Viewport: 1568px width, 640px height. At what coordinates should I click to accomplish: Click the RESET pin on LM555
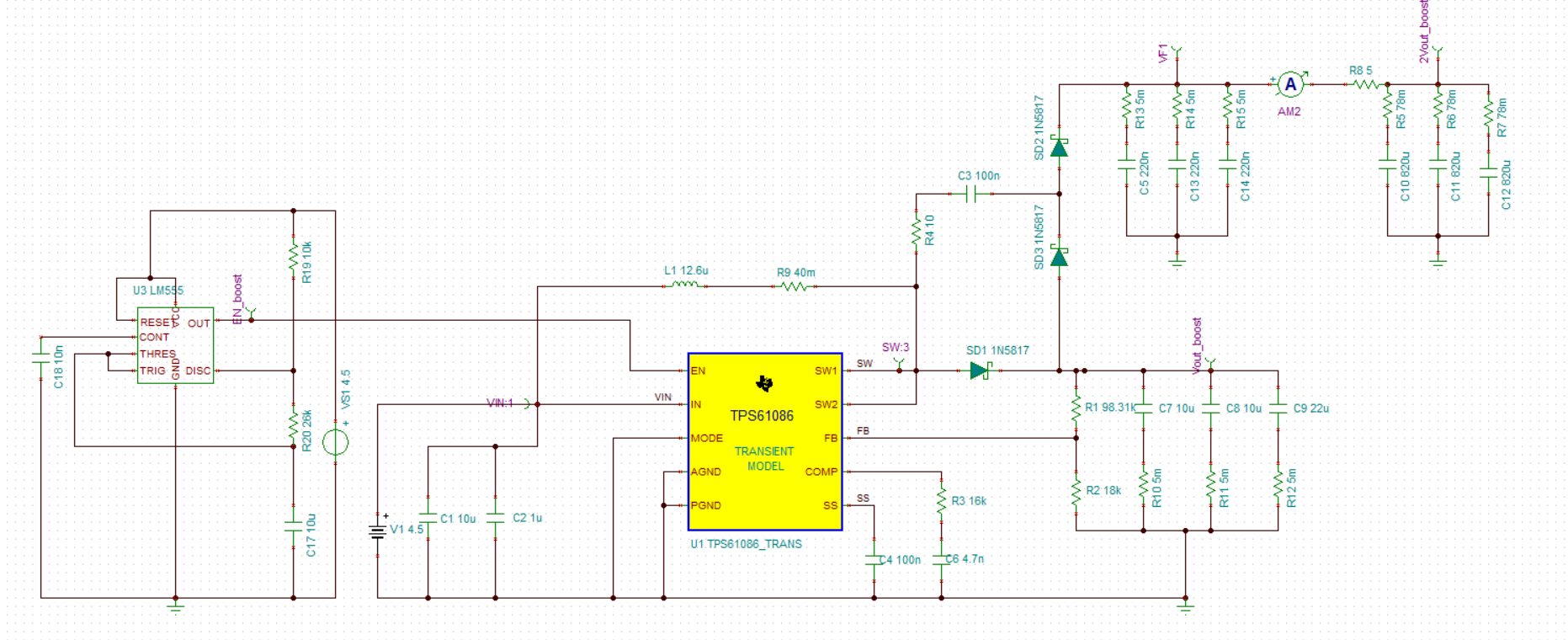(x=157, y=323)
